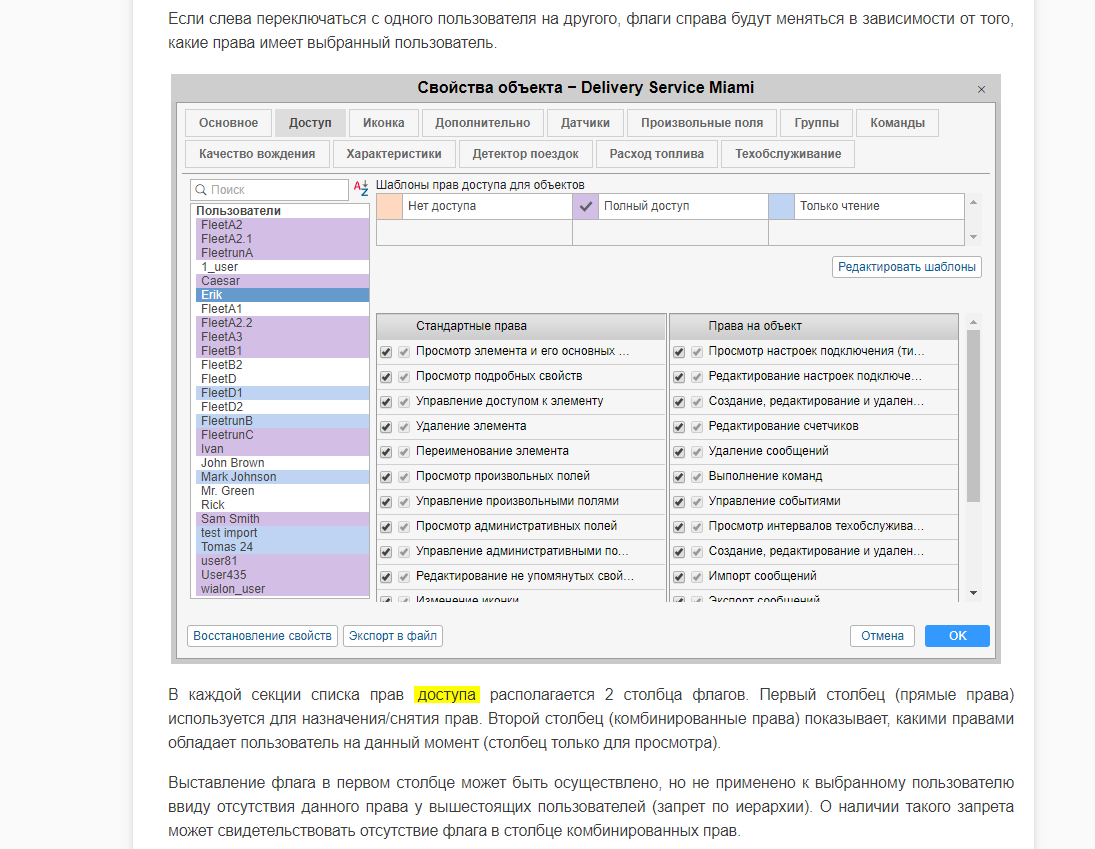1095x849 pixels.
Task: Switch to the Датчики tab
Action: tap(585, 123)
